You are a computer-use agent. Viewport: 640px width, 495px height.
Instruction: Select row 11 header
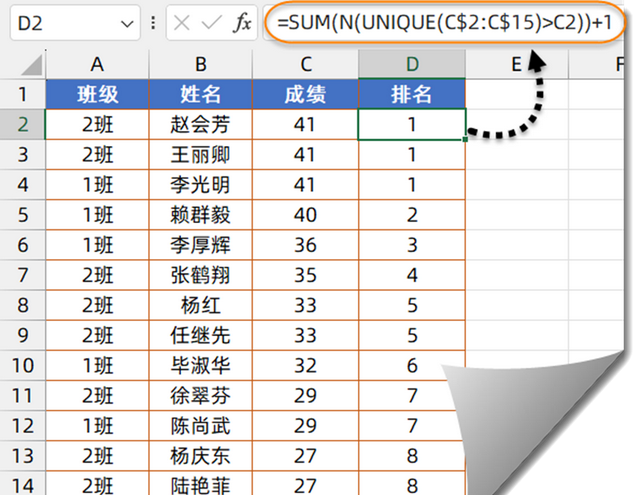(22, 395)
